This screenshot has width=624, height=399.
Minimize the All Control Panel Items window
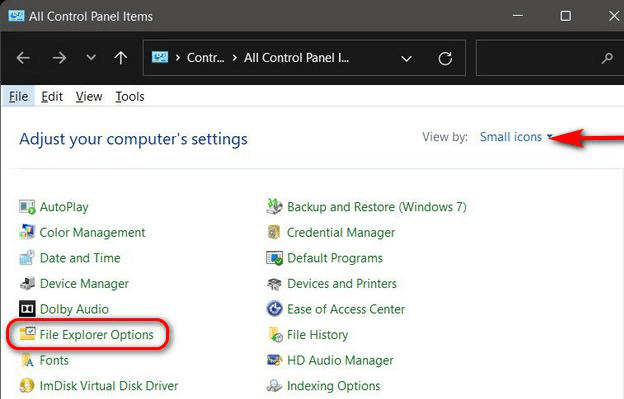(x=518, y=16)
